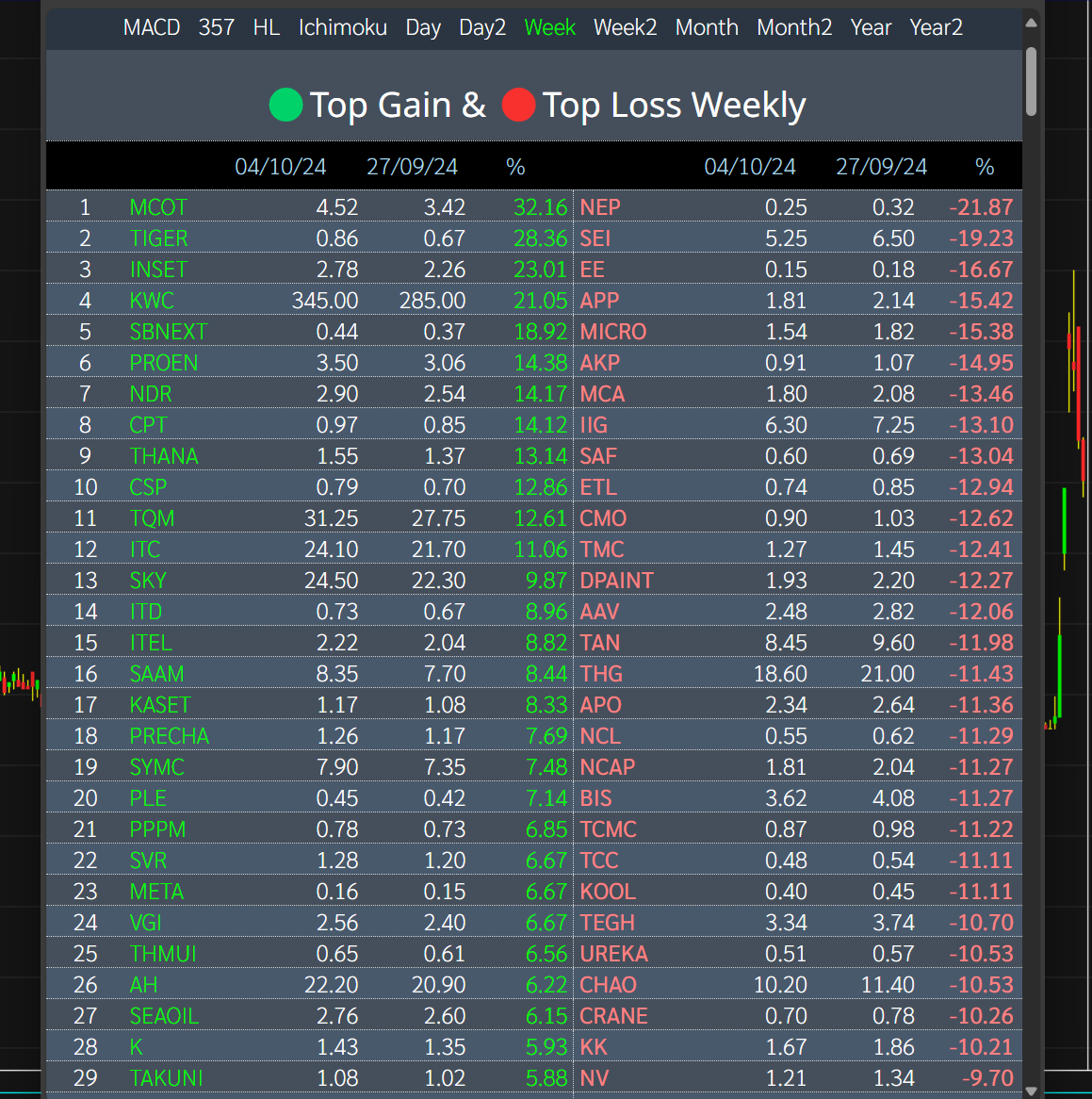Click the green Top Gain circle icon
Viewport: 1092px width, 1099px height.
285,106
